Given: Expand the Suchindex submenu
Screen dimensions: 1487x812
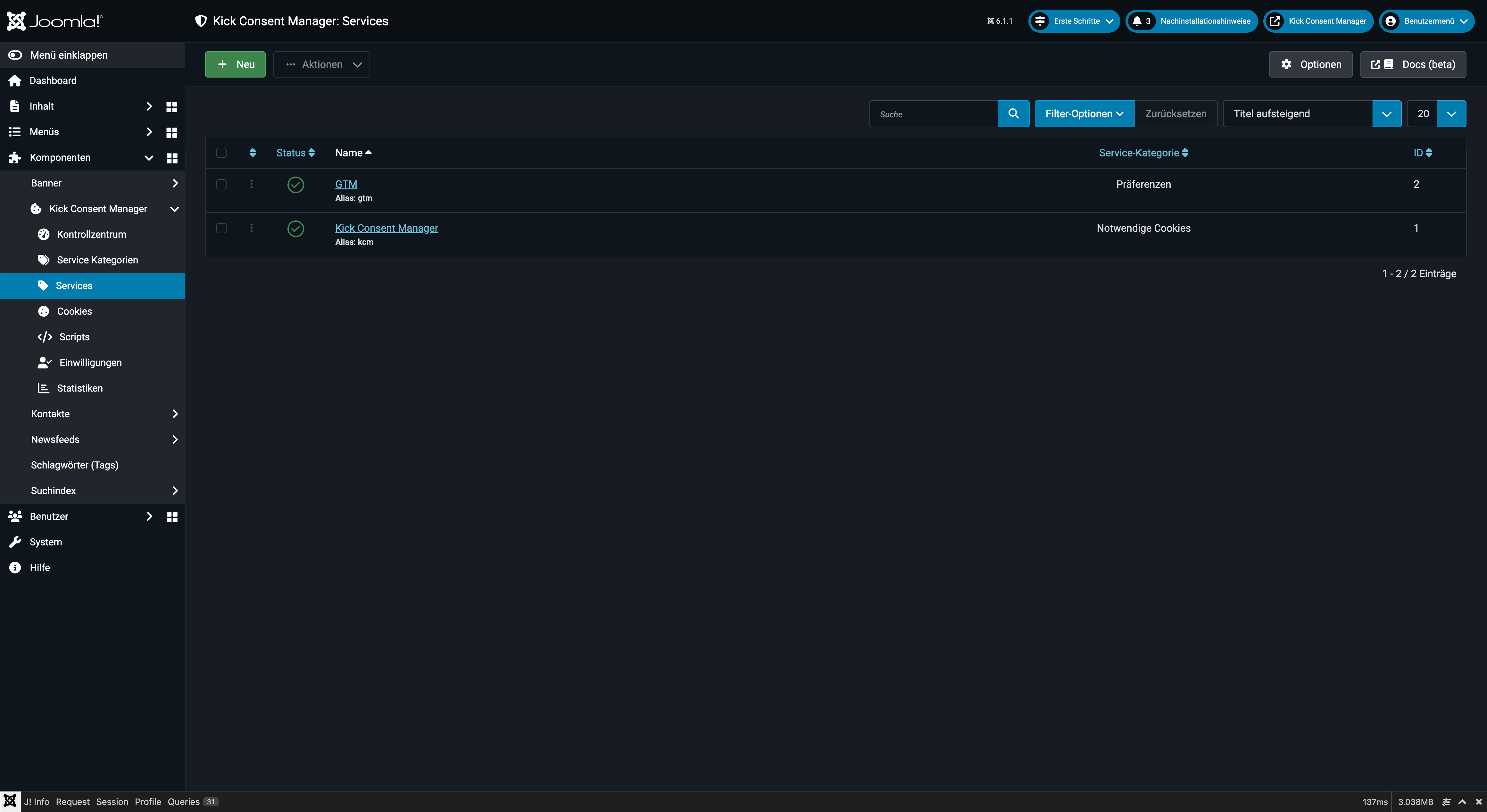Looking at the screenshot, I should [x=175, y=491].
